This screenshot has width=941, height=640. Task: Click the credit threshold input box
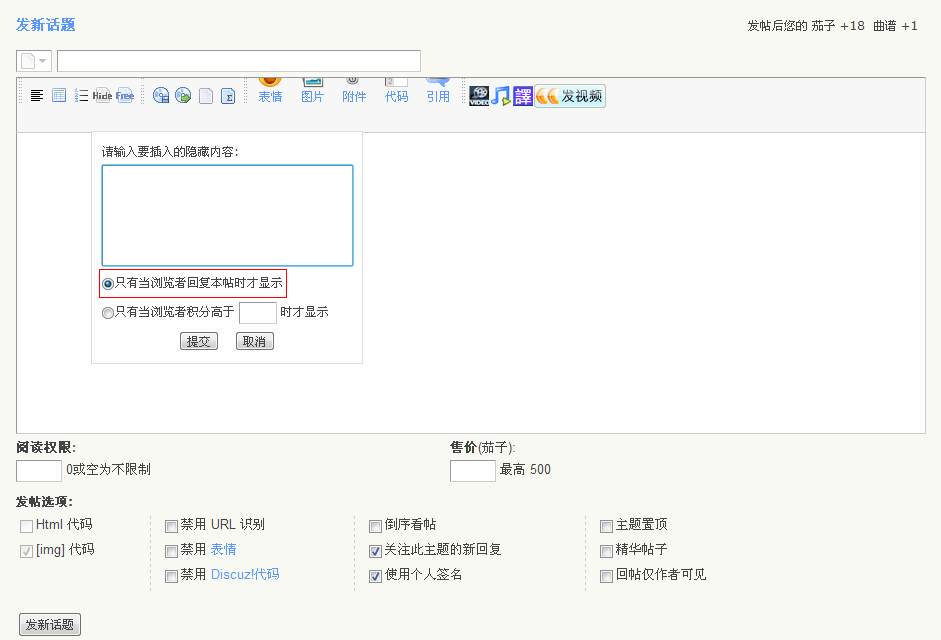click(x=257, y=313)
